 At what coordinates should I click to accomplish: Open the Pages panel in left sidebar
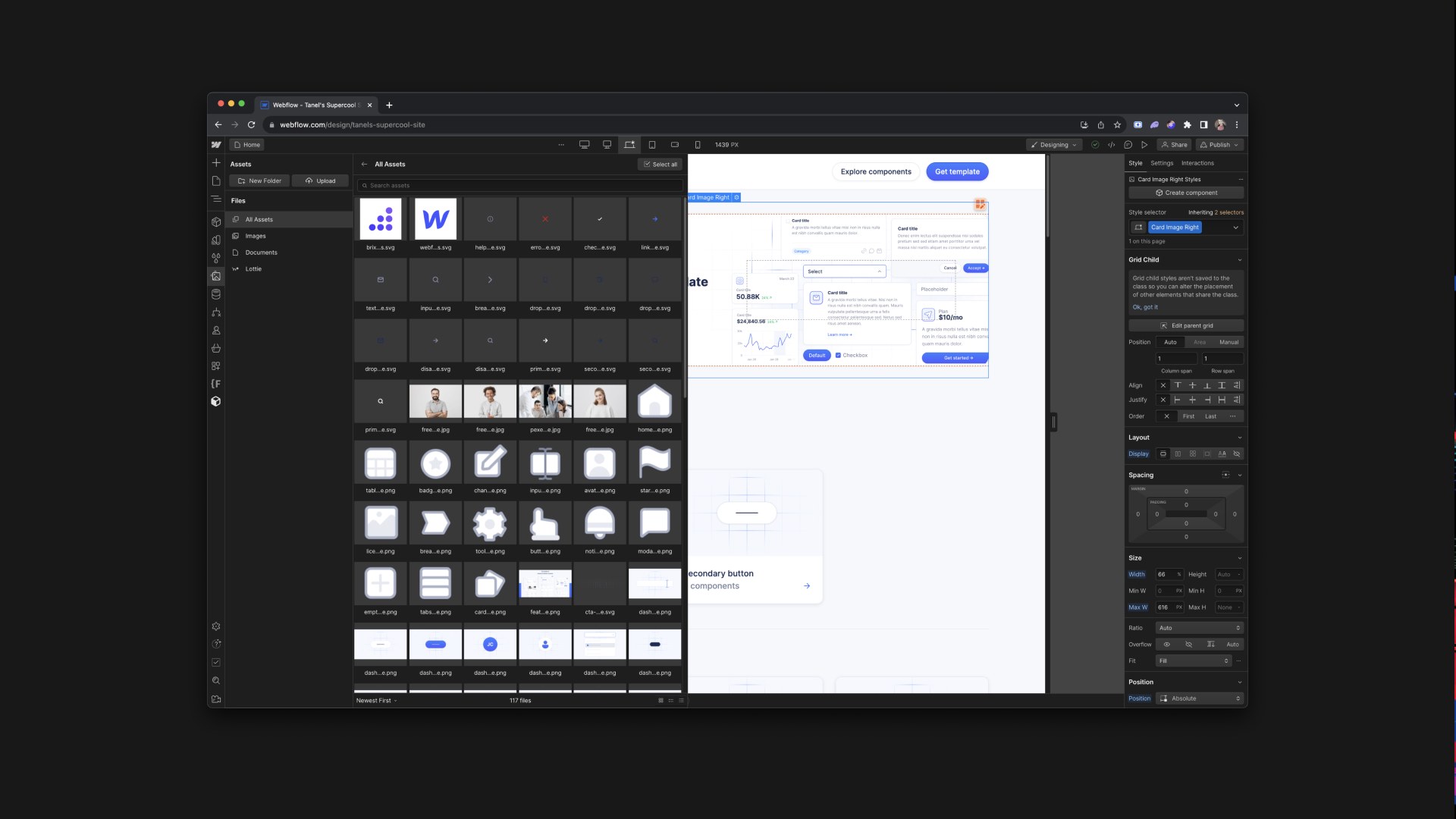pos(216,180)
